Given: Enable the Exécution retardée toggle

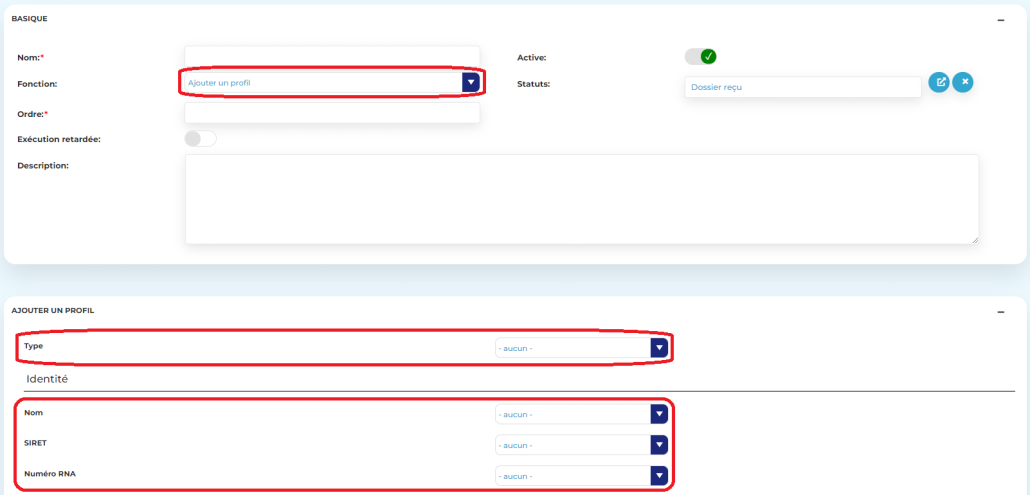Looking at the screenshot, I should pos(200,139).
